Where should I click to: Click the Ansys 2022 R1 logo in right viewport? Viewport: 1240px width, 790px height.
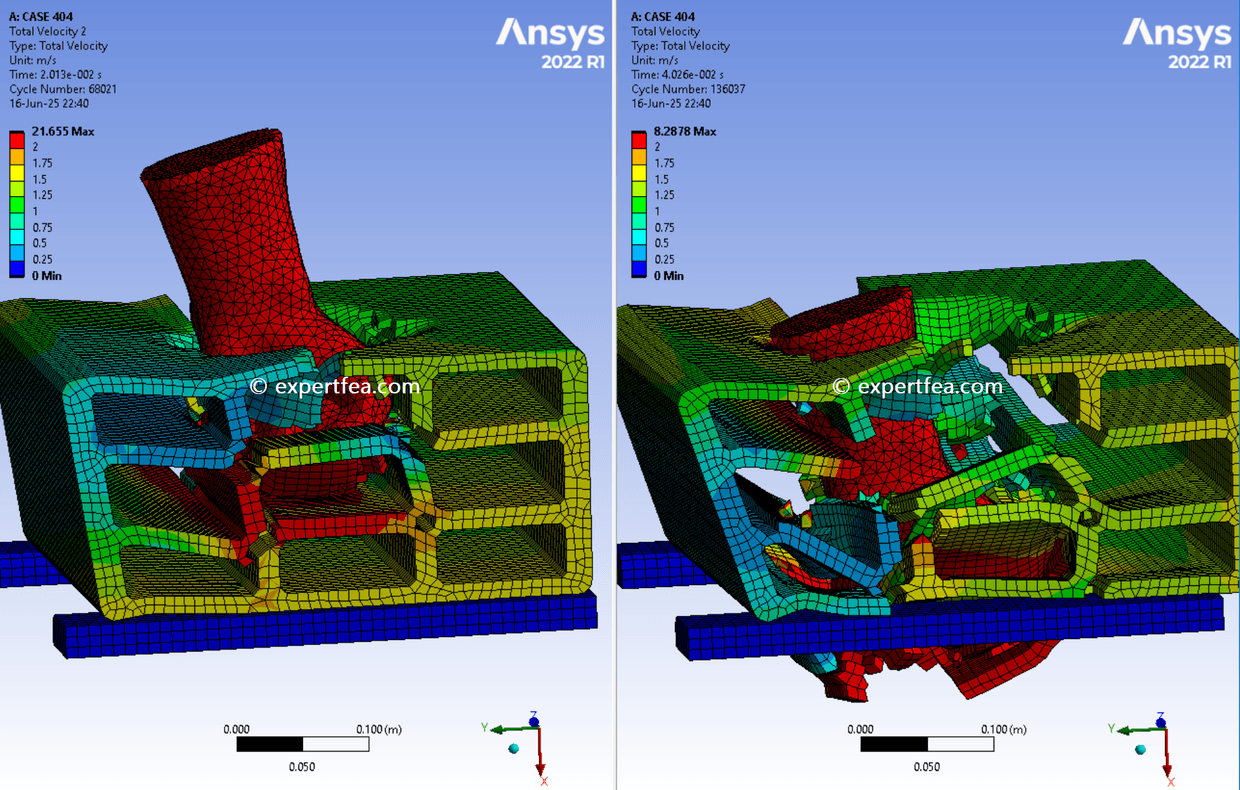click(x=1175, y=40)
